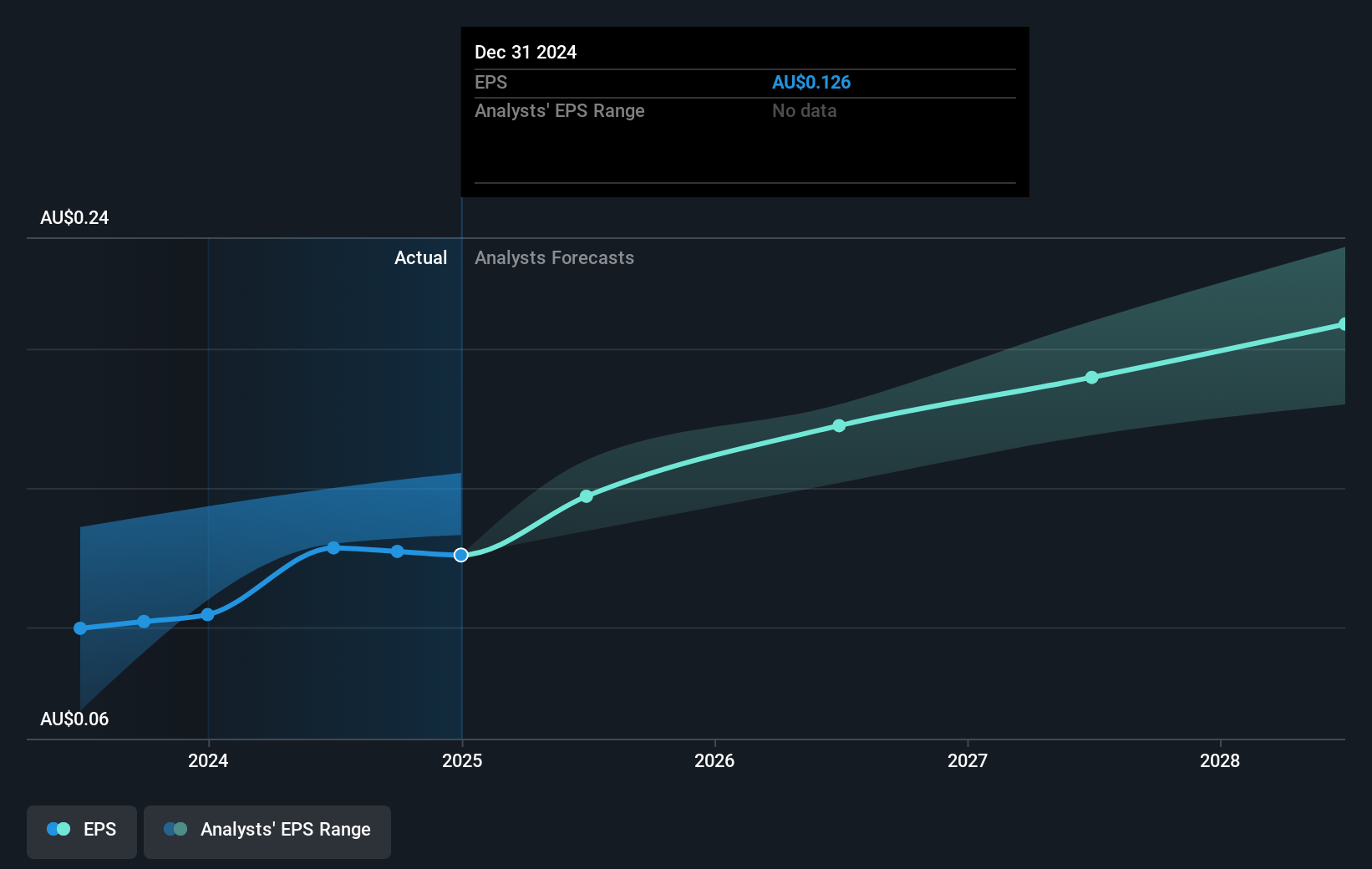
Task: Click the AU$0.126 EPS value link
Action: pos(811,82)
